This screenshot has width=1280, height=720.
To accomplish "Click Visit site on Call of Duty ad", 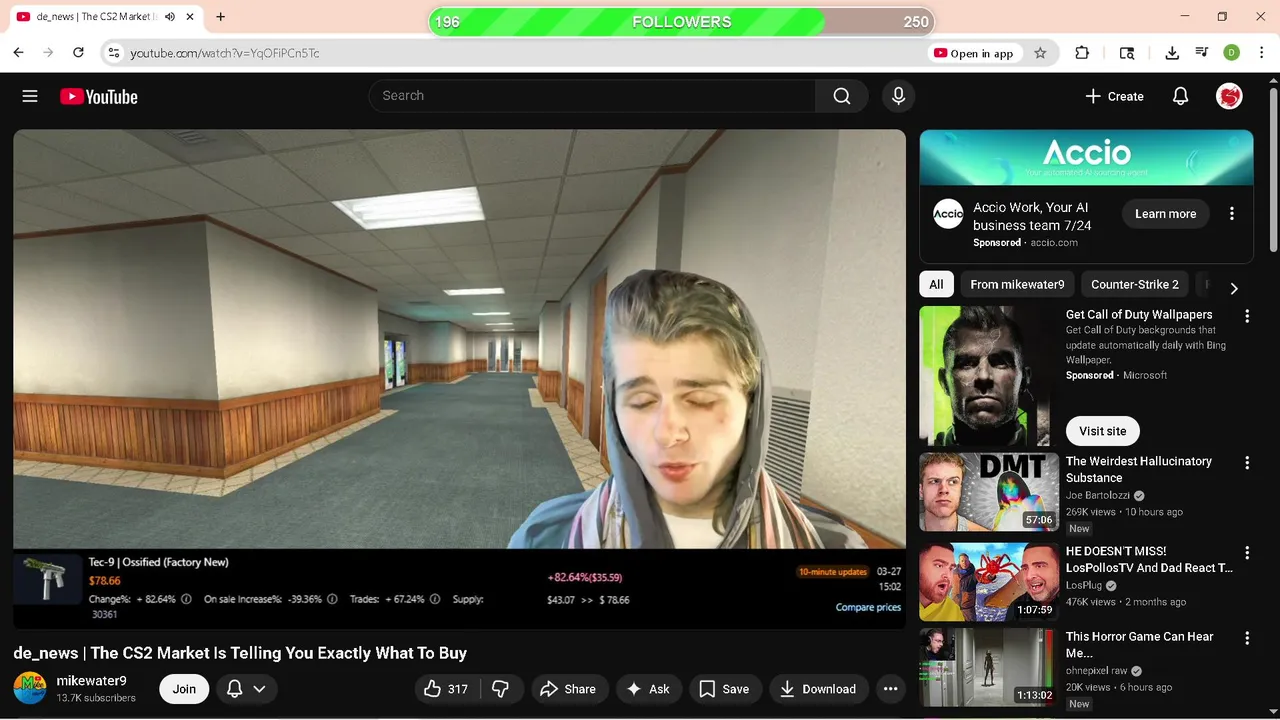I will point(1102,431).
